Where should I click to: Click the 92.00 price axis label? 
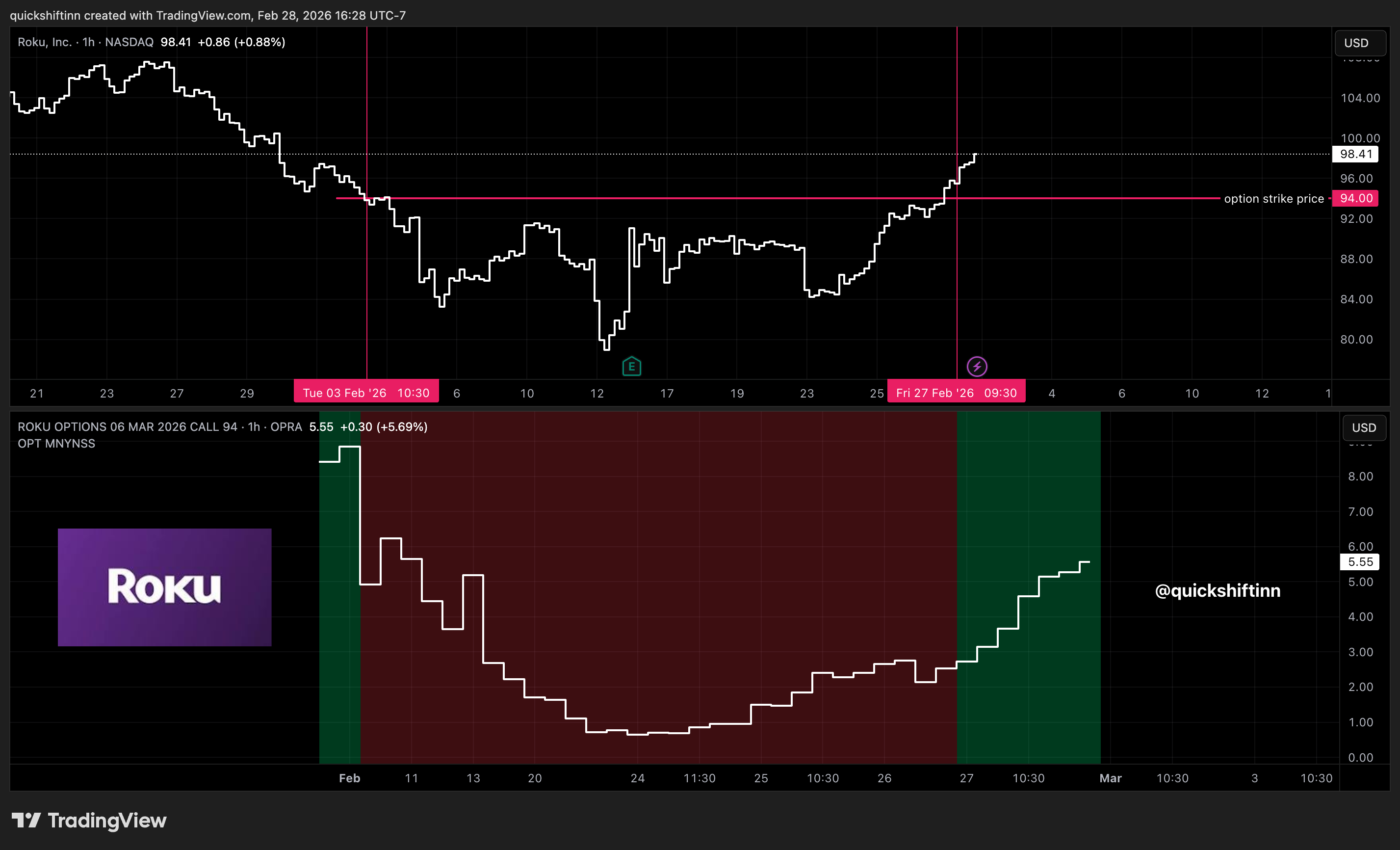point(1356,219)
